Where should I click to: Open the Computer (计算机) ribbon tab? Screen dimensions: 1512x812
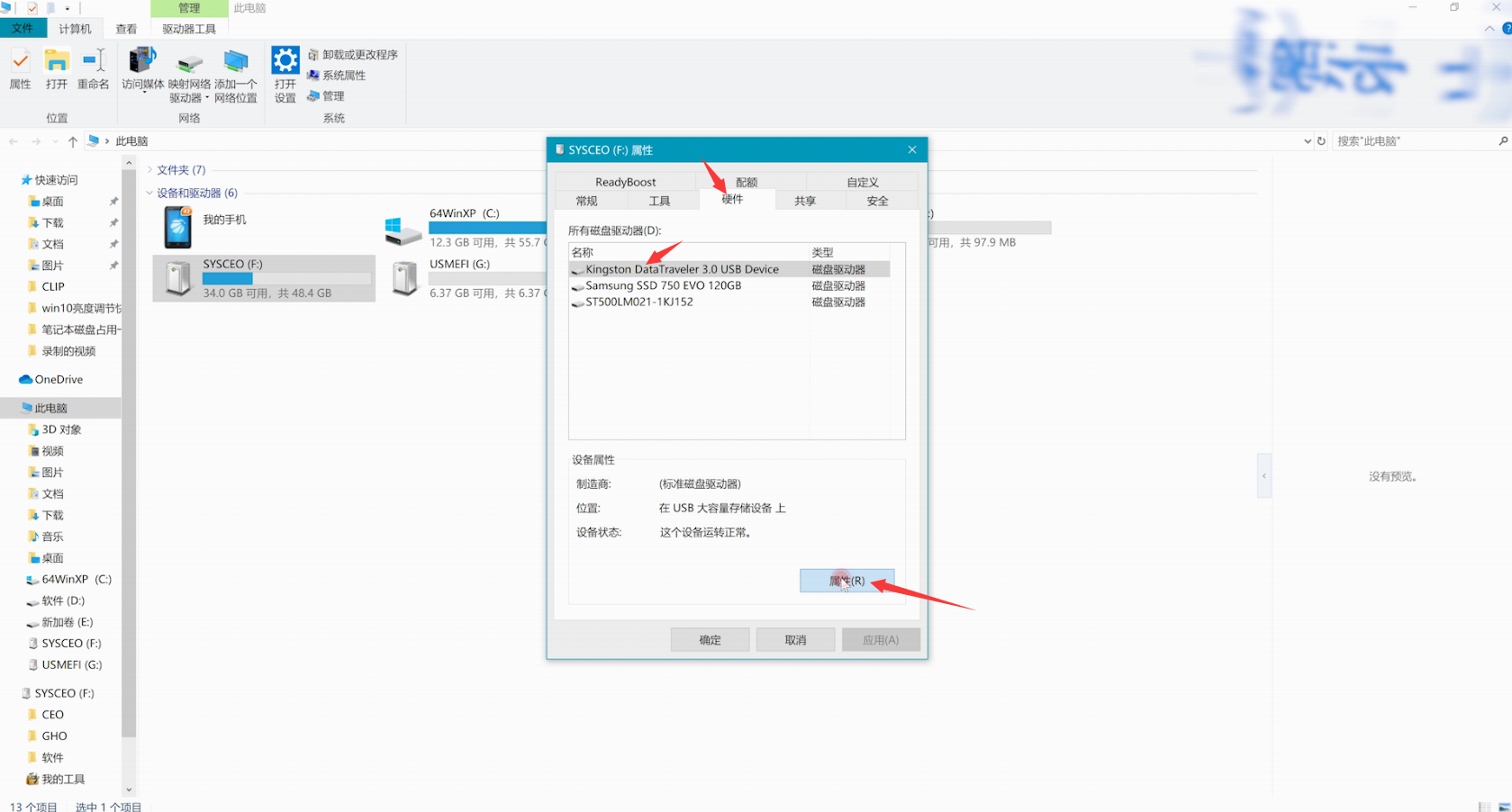[75, 29]
